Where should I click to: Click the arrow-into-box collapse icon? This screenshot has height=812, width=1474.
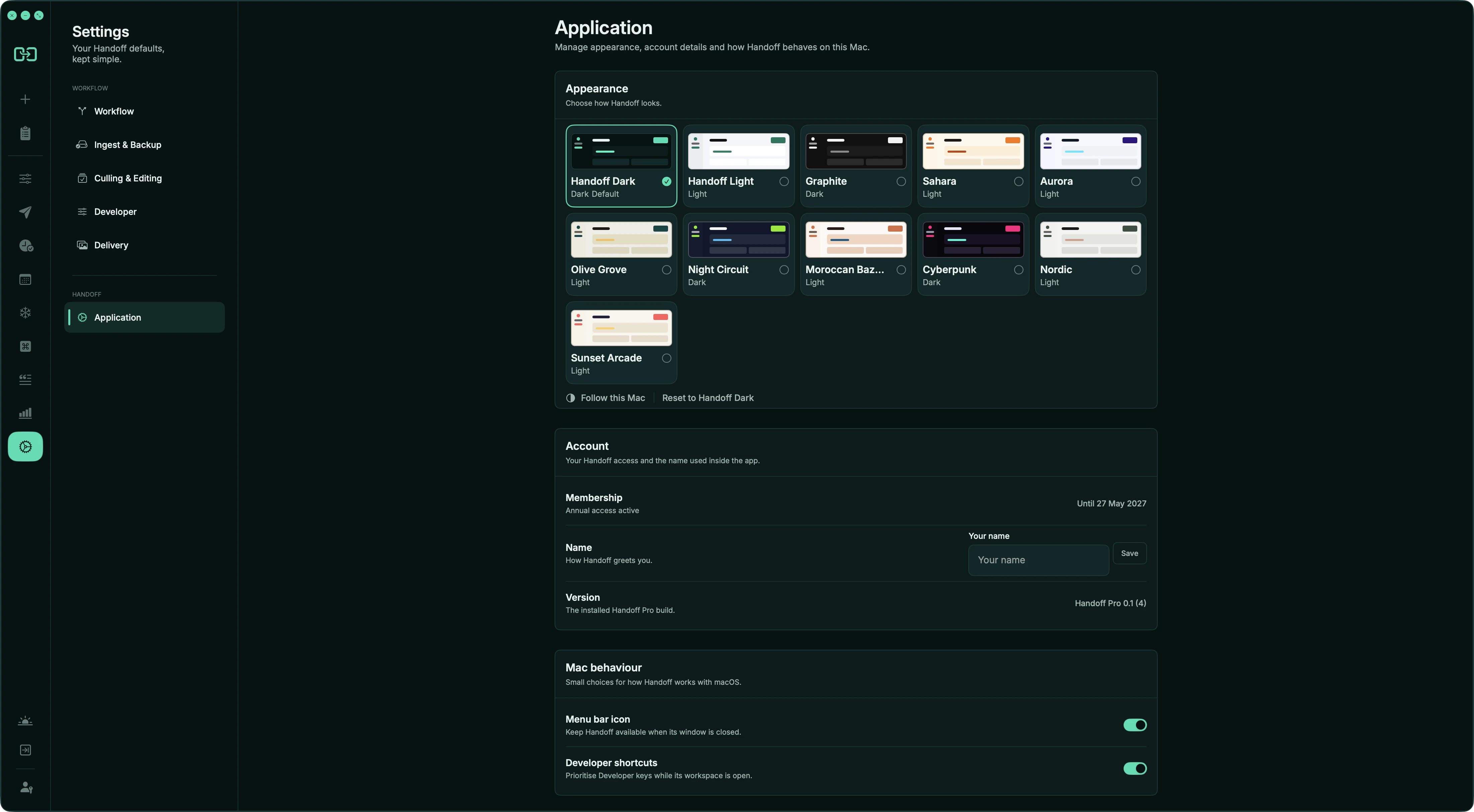point(25,750)
